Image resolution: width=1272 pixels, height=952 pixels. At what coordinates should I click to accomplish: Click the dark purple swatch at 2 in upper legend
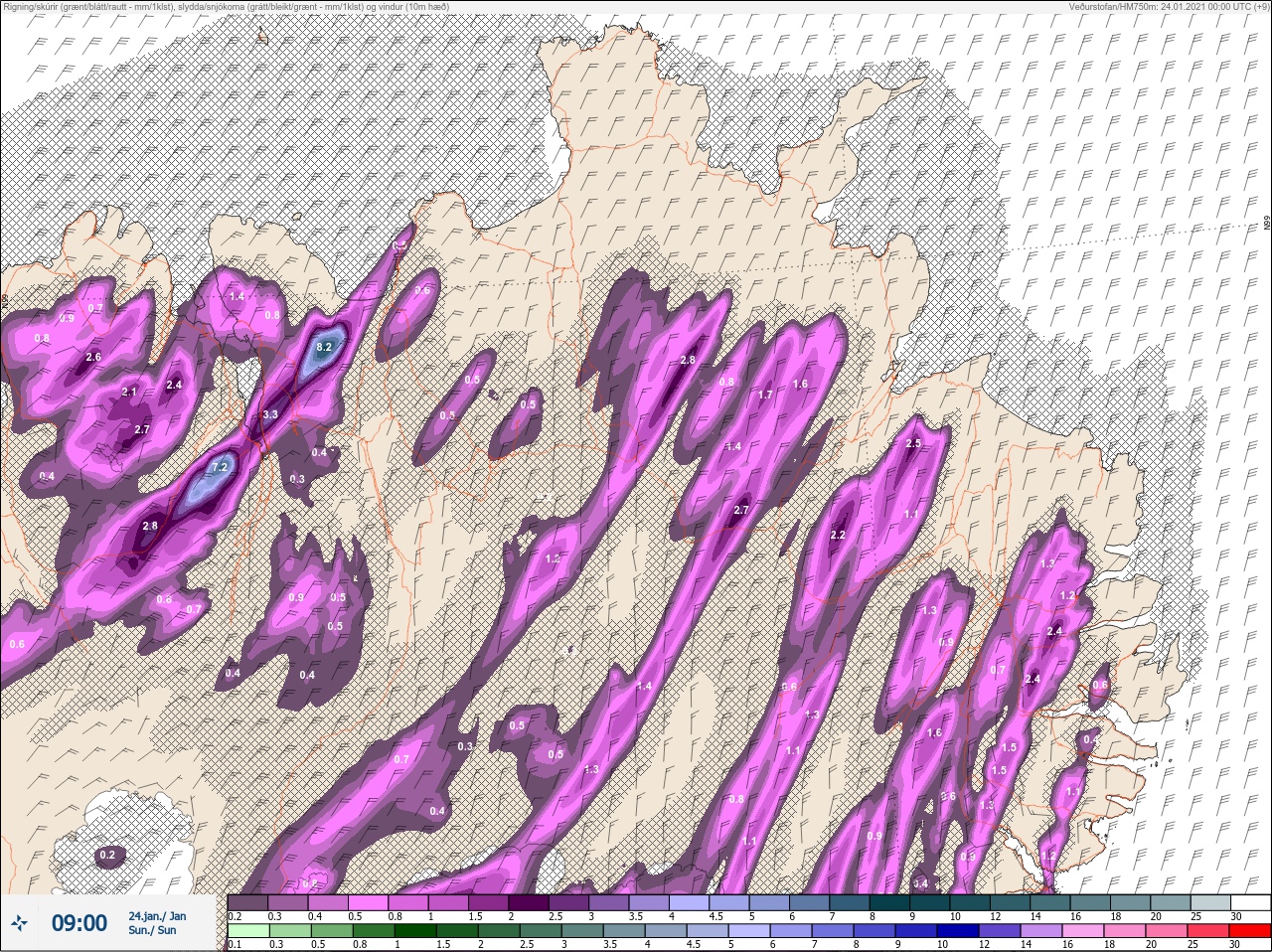click(x=530, y=902)
